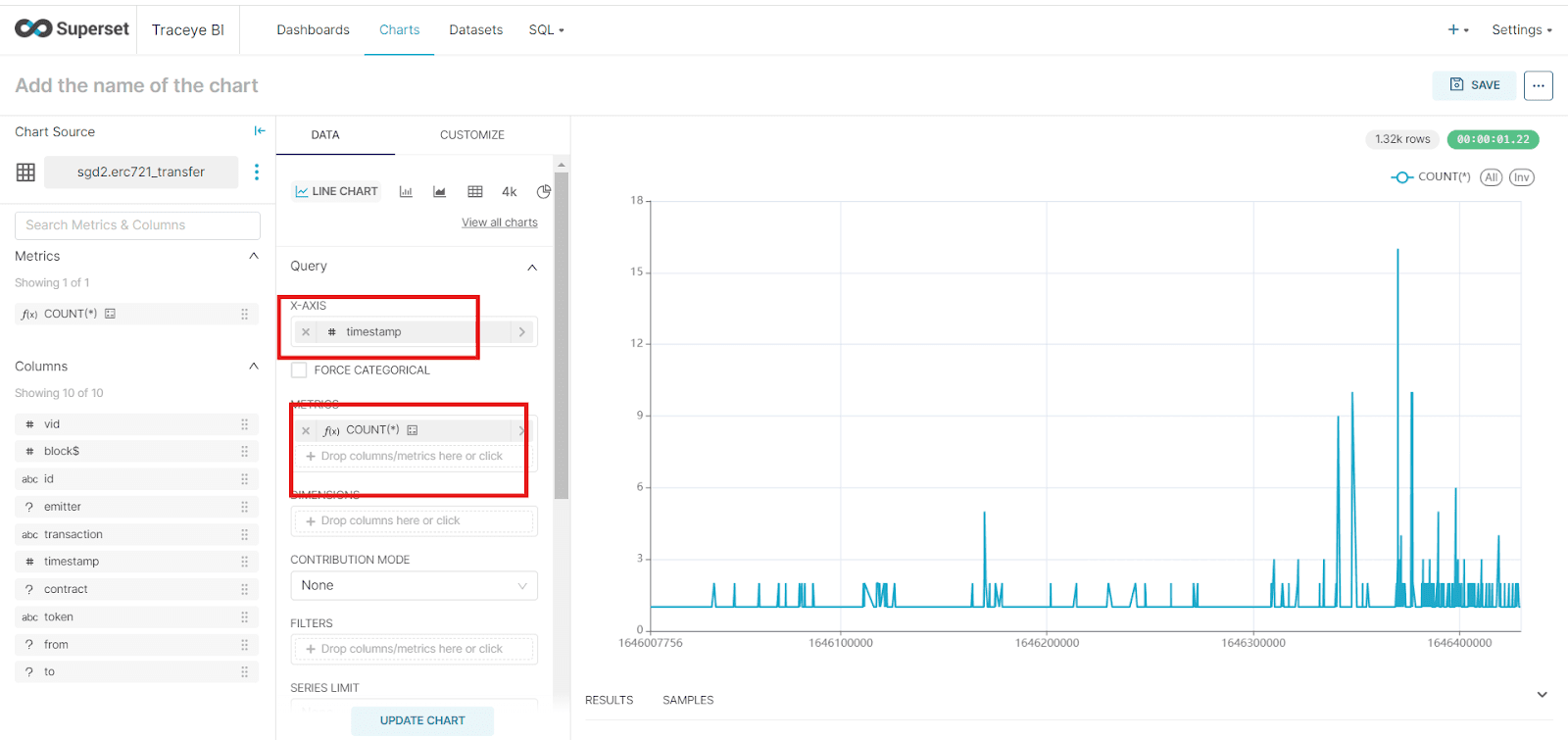Image resolution: width=1568 pixels, height=740 pixels.
Task: Click the sgd2.erc721_transfer dataset name
Action: pos(141,172)
